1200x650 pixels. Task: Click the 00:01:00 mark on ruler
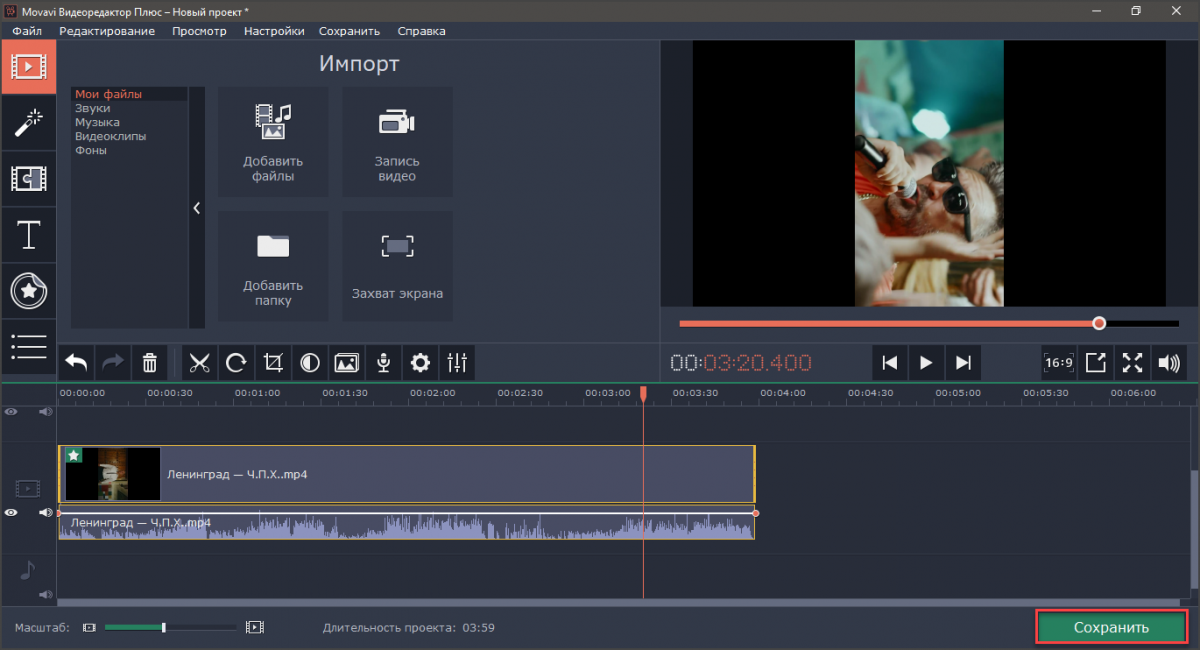(258, 393)
